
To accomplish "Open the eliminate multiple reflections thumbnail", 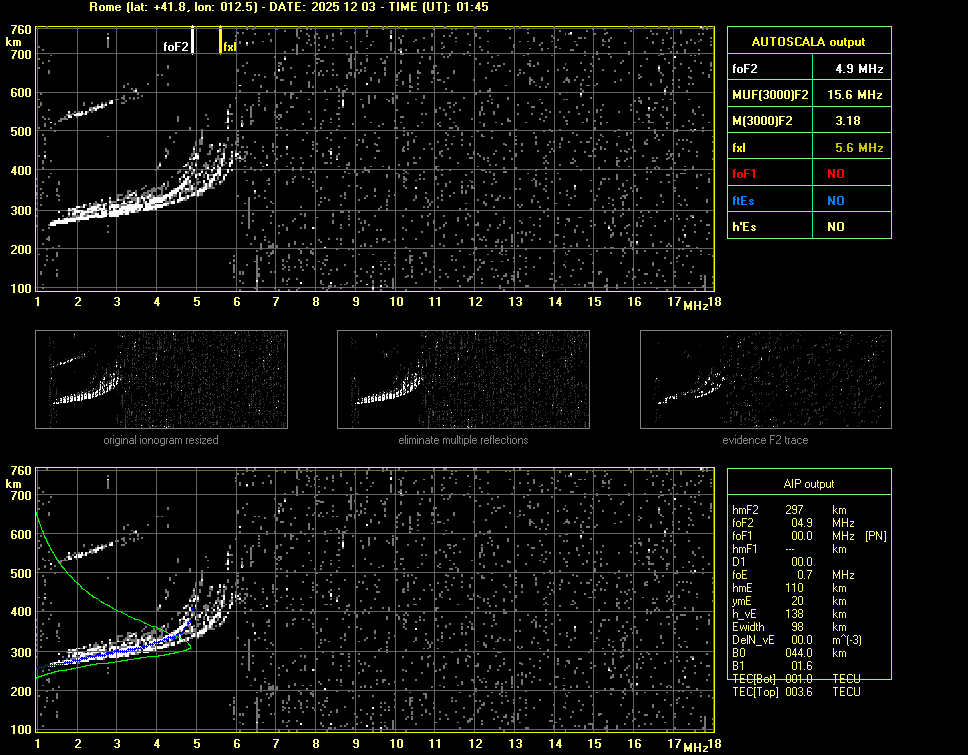I will pos(463,380).
